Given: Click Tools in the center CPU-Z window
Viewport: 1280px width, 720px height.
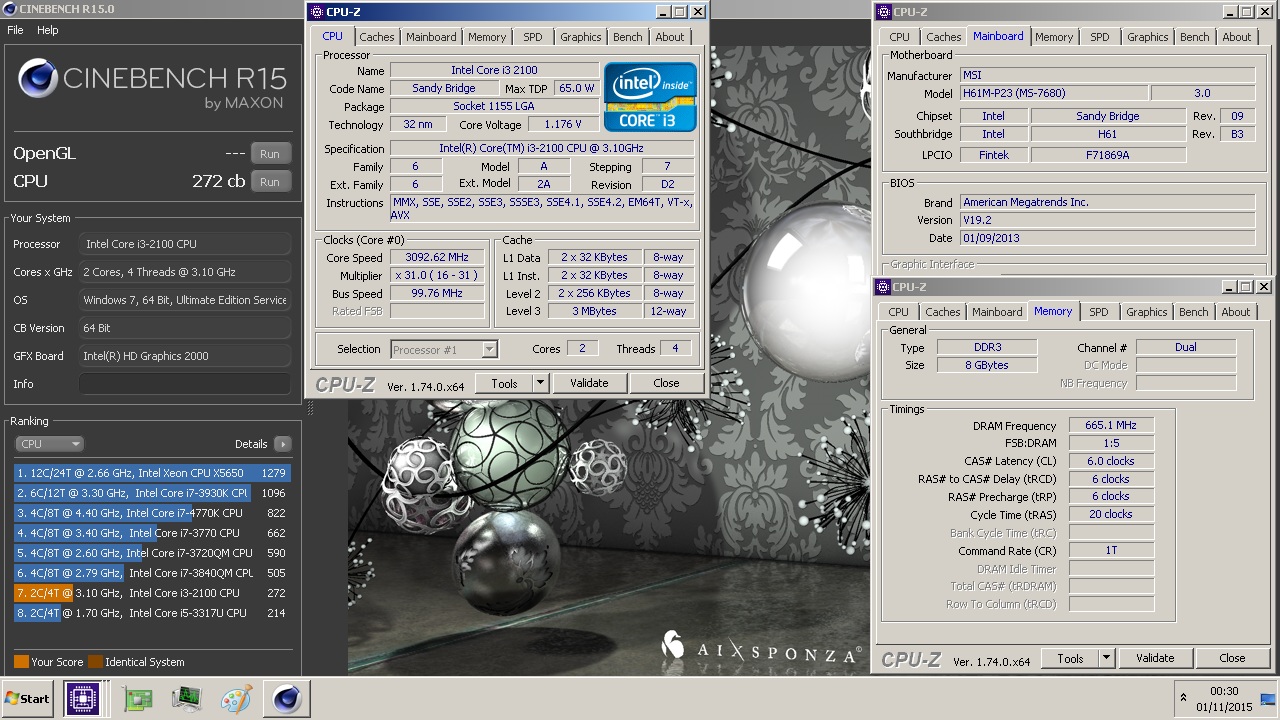Looking at the screenshot, I should pos(504,383).
